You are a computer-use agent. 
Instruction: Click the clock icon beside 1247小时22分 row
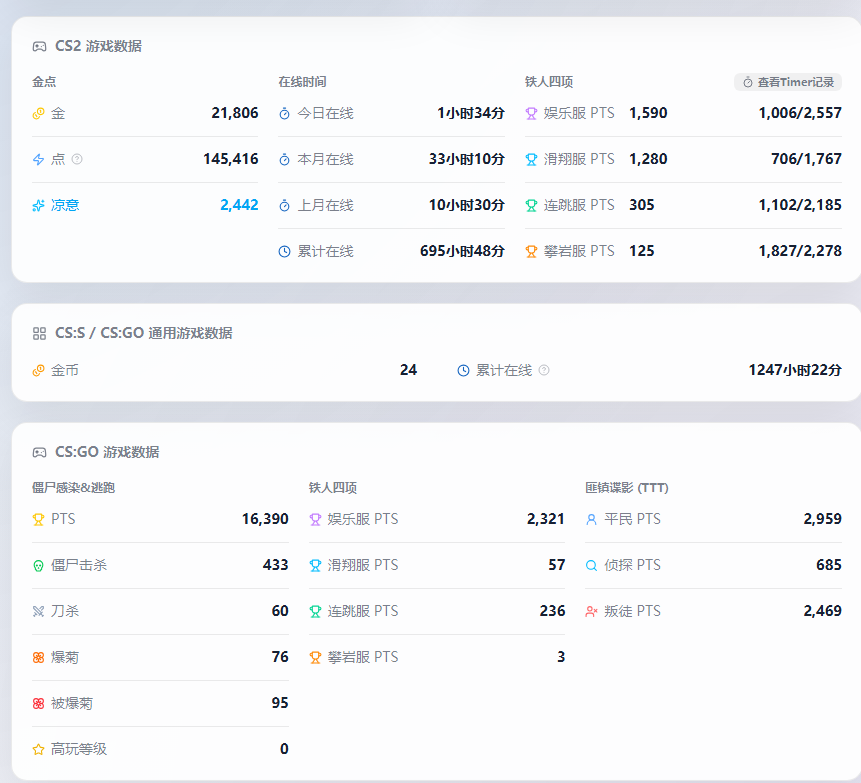tap(463, 371)
